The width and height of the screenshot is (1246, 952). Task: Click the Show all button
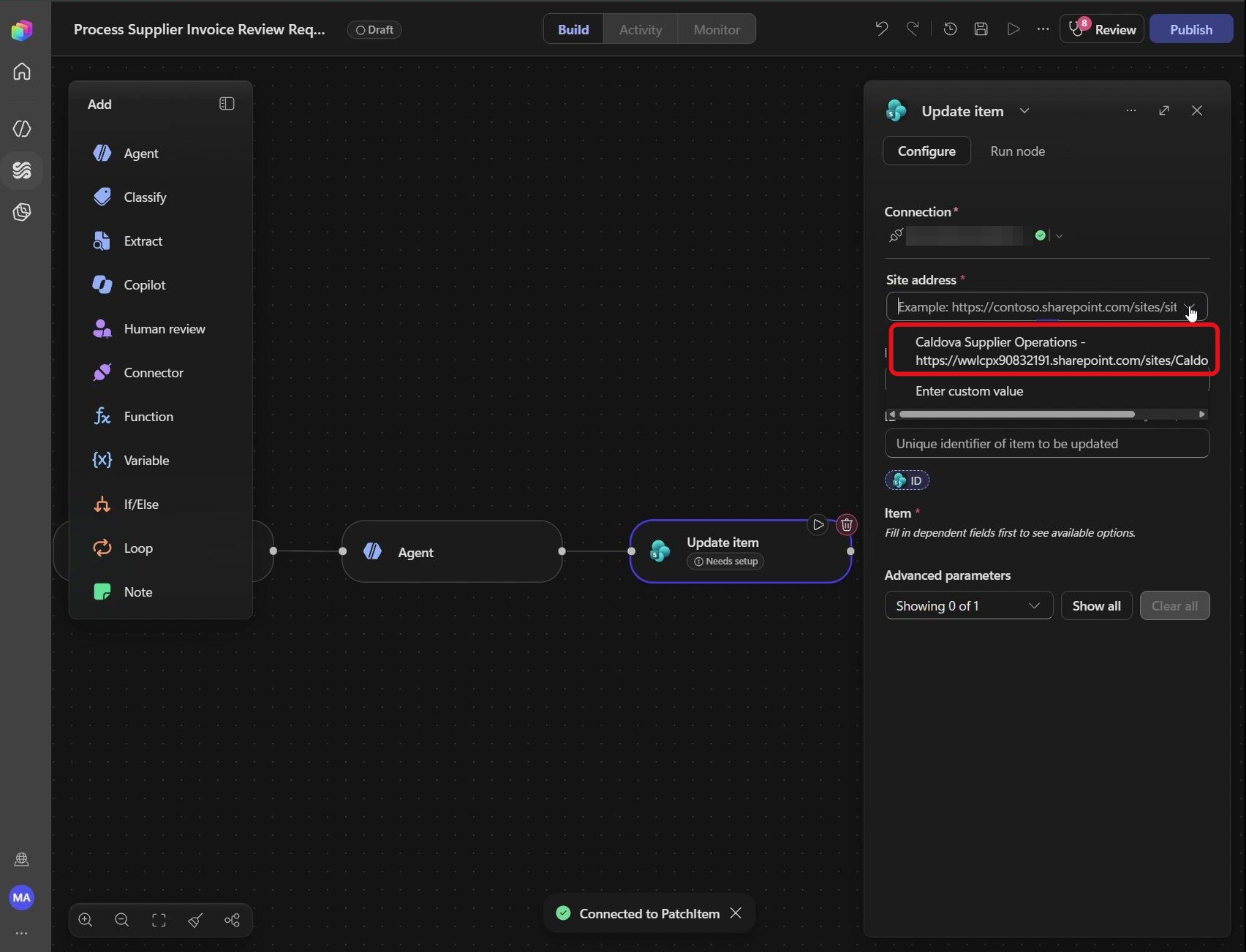click(1096, 605)
